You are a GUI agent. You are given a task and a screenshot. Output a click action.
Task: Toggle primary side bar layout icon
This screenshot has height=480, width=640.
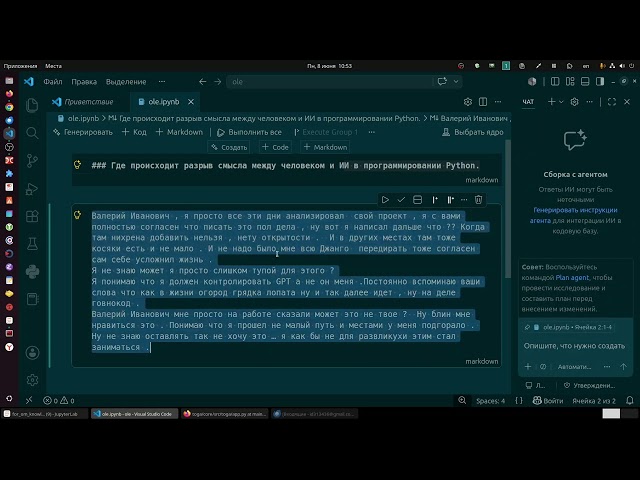[555, 82]
